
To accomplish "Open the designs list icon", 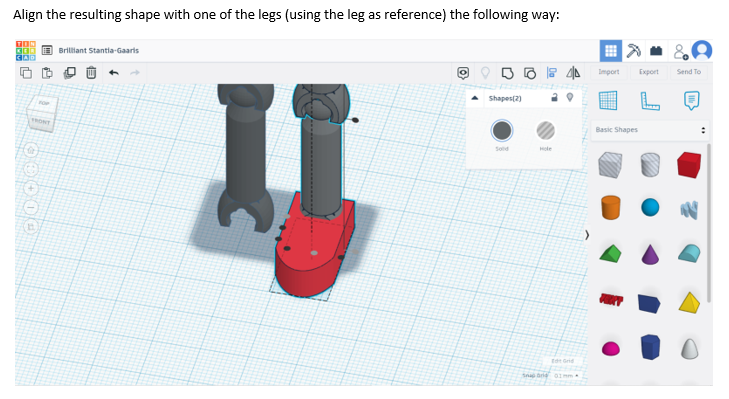I will [47, 50].
